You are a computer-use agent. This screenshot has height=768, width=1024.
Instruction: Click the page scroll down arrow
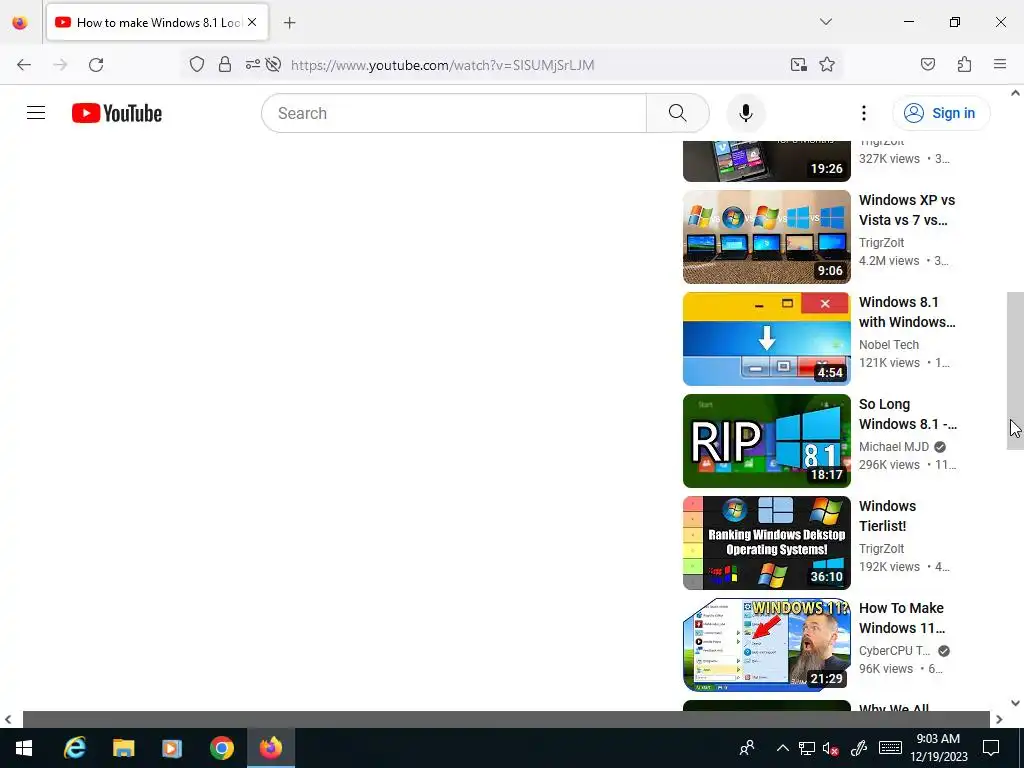click(x=1015, y=703)
